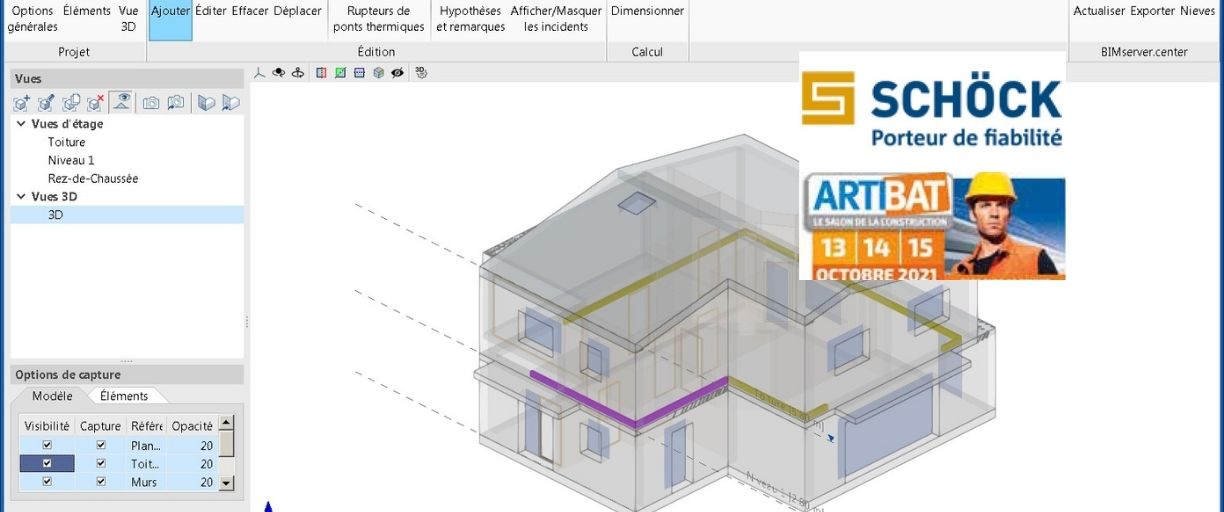Click the first 3D building view icon
The width and height of the screenshot is (1224, 512).
[x=206, y=103]
